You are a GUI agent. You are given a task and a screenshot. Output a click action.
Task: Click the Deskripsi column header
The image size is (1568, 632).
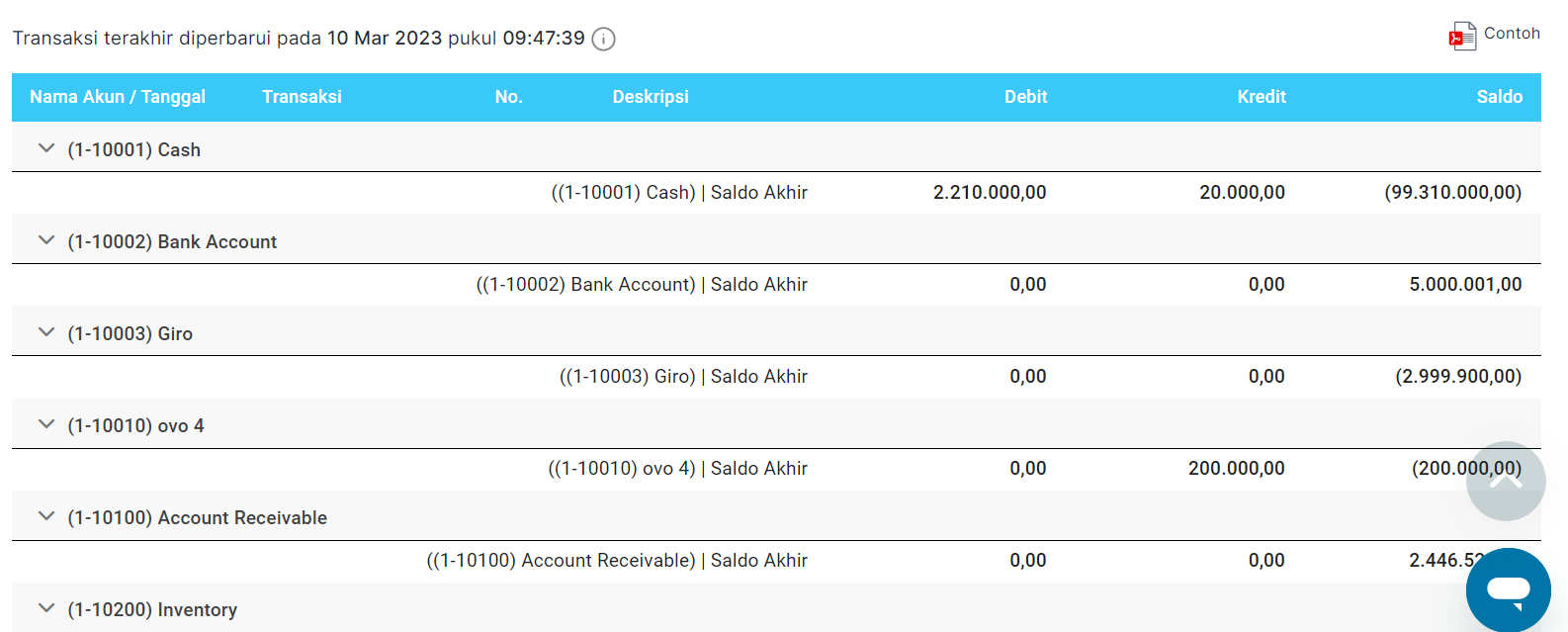coord(651,97)
